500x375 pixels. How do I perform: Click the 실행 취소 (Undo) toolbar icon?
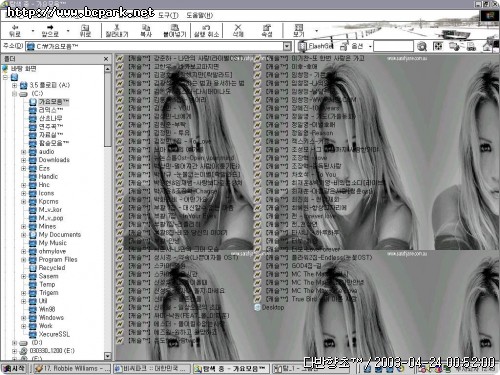click(x=206, y=30)
